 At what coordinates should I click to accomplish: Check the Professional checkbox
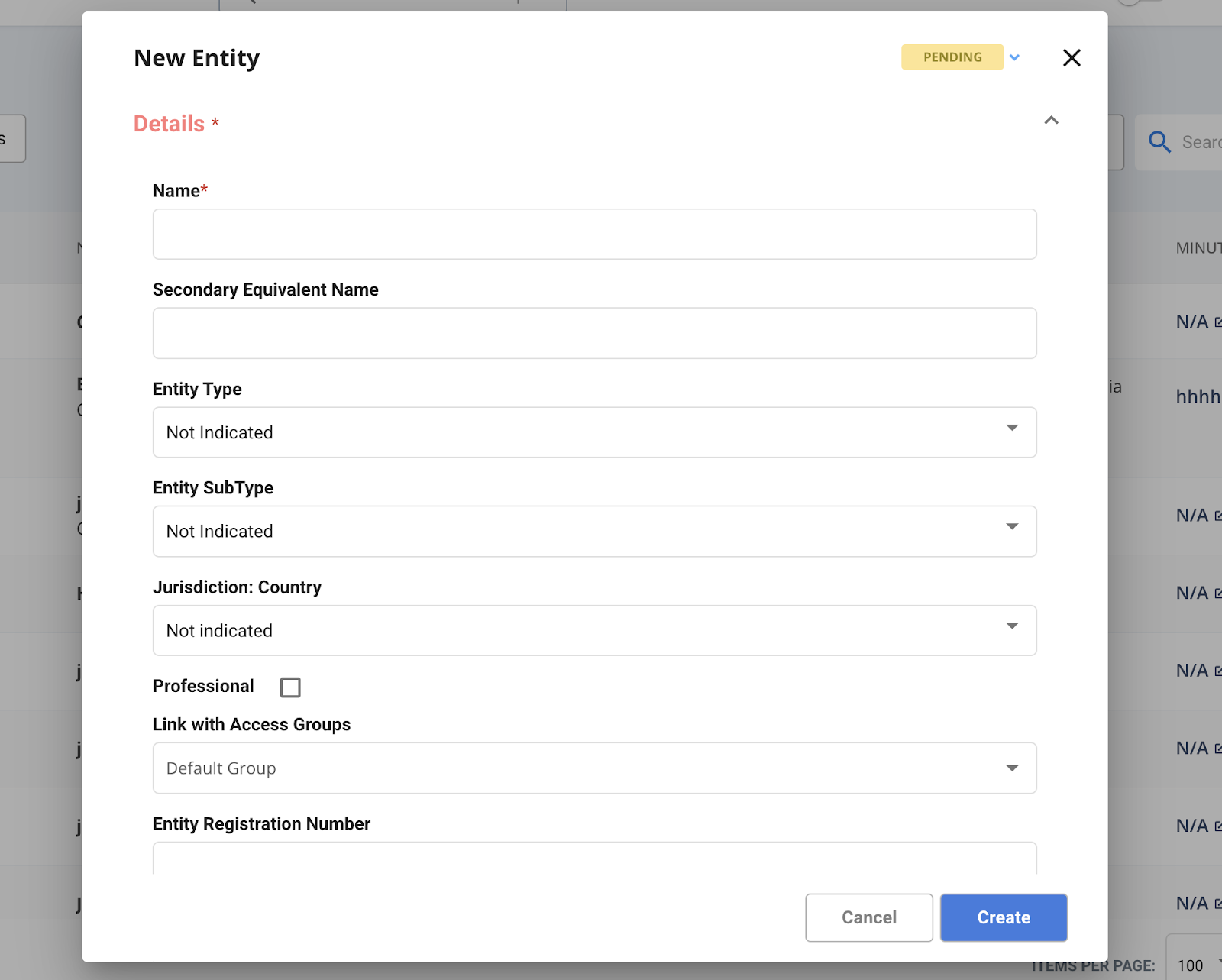point(290,687)
